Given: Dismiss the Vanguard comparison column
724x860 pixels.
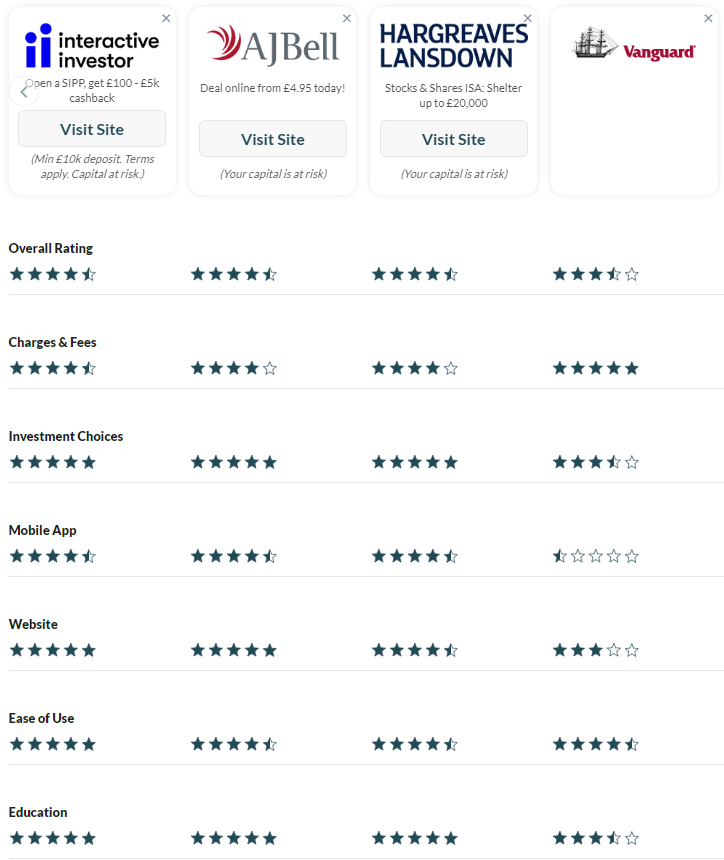Looking at the screenshot, I should [x=708, y=19].
